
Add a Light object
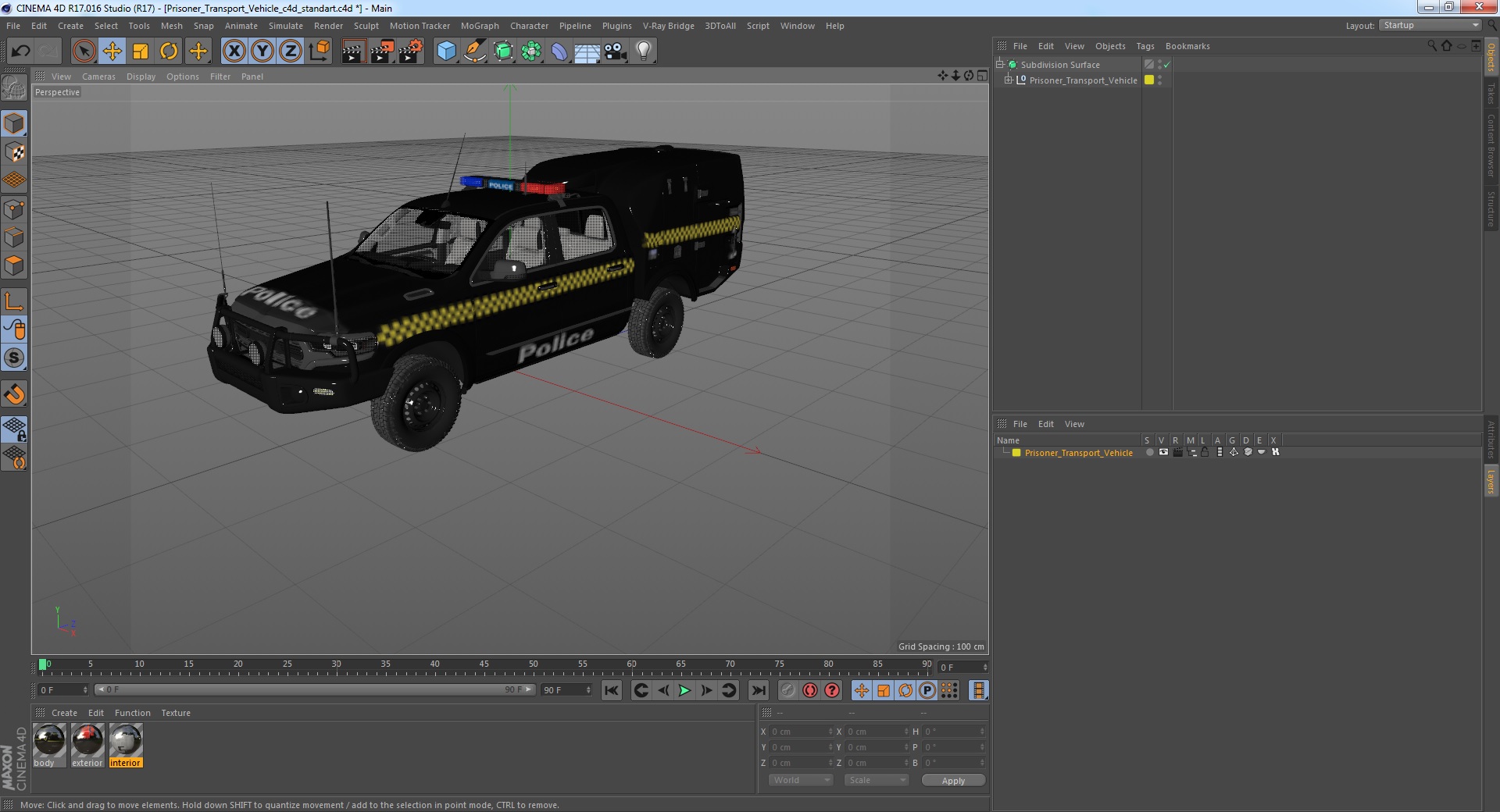(644, 52)
